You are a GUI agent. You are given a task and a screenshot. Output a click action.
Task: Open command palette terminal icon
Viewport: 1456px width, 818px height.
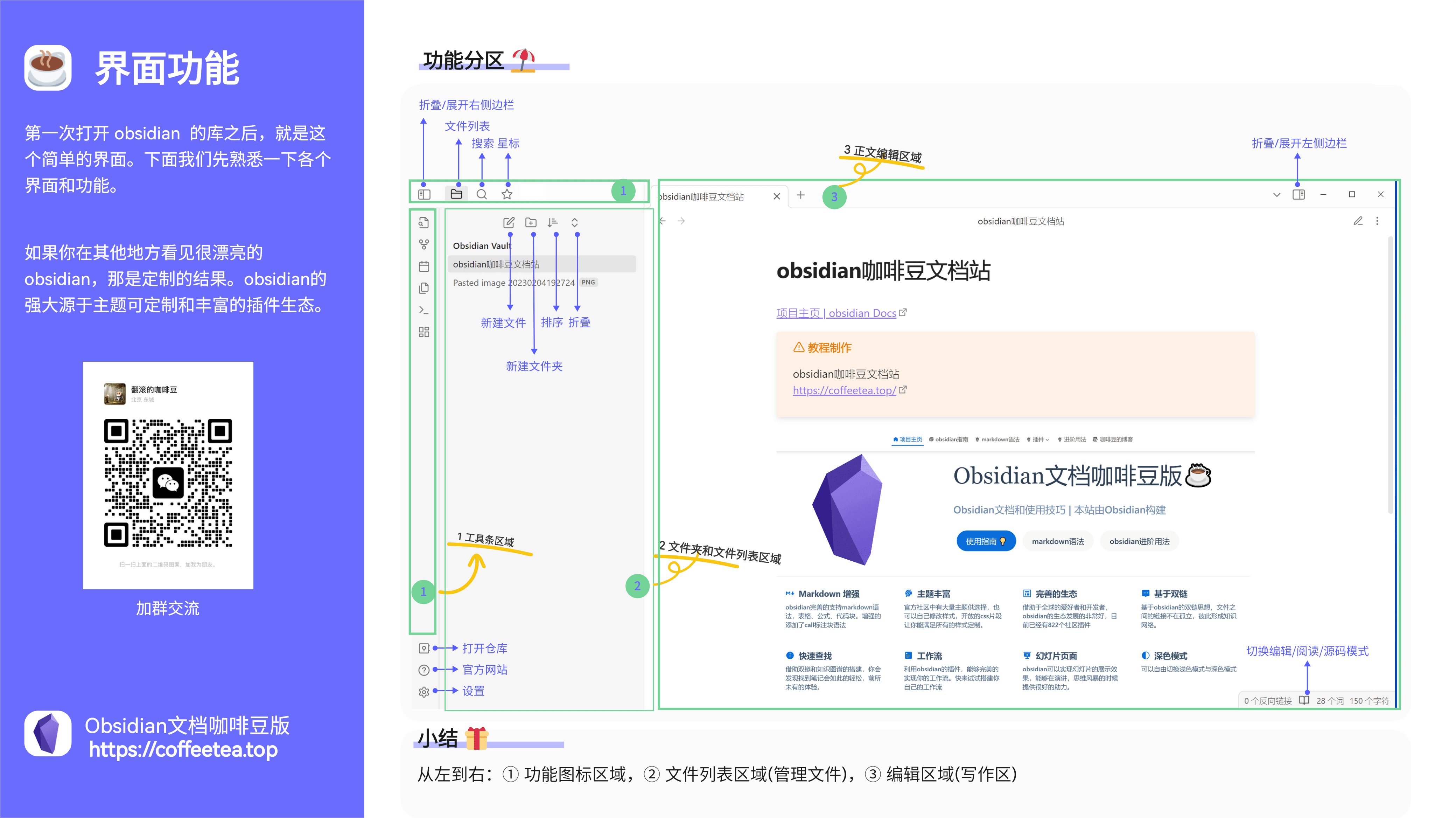point(424,310)
